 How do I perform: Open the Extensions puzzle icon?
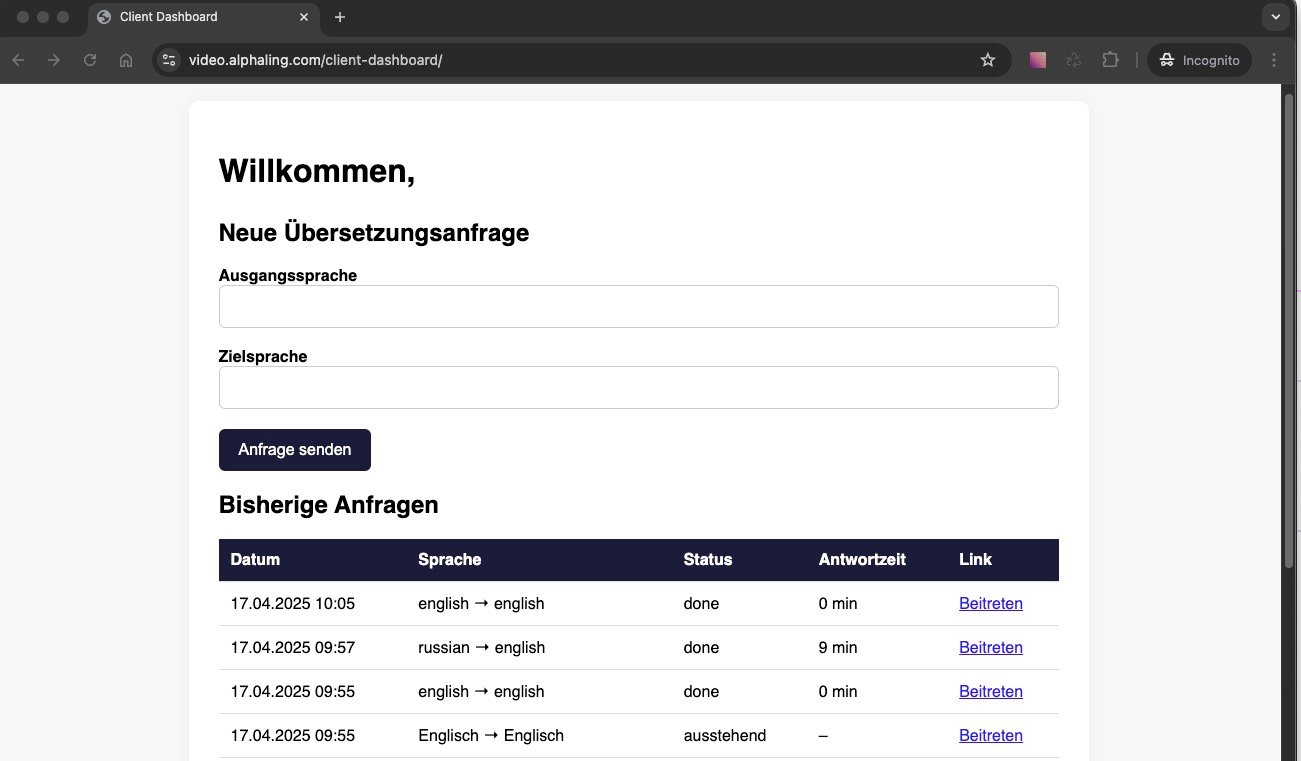[x=1110, y=60]
